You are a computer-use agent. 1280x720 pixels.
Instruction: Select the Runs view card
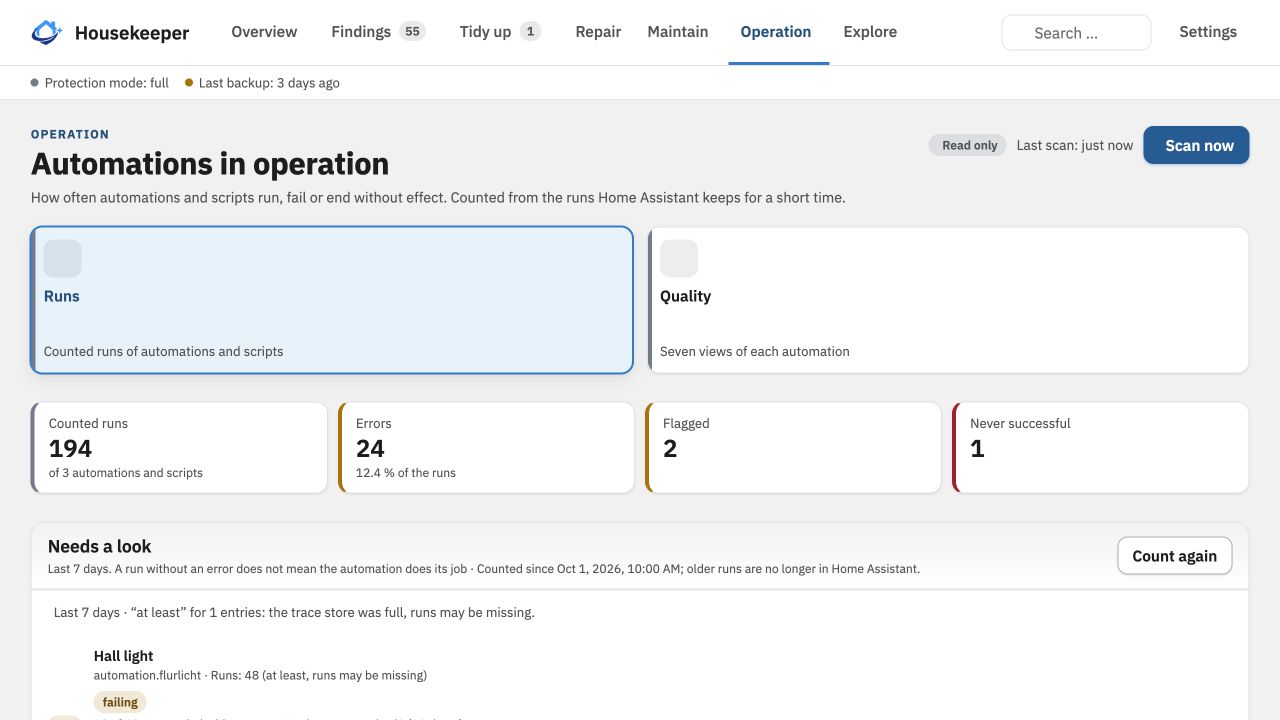[332, 300]
